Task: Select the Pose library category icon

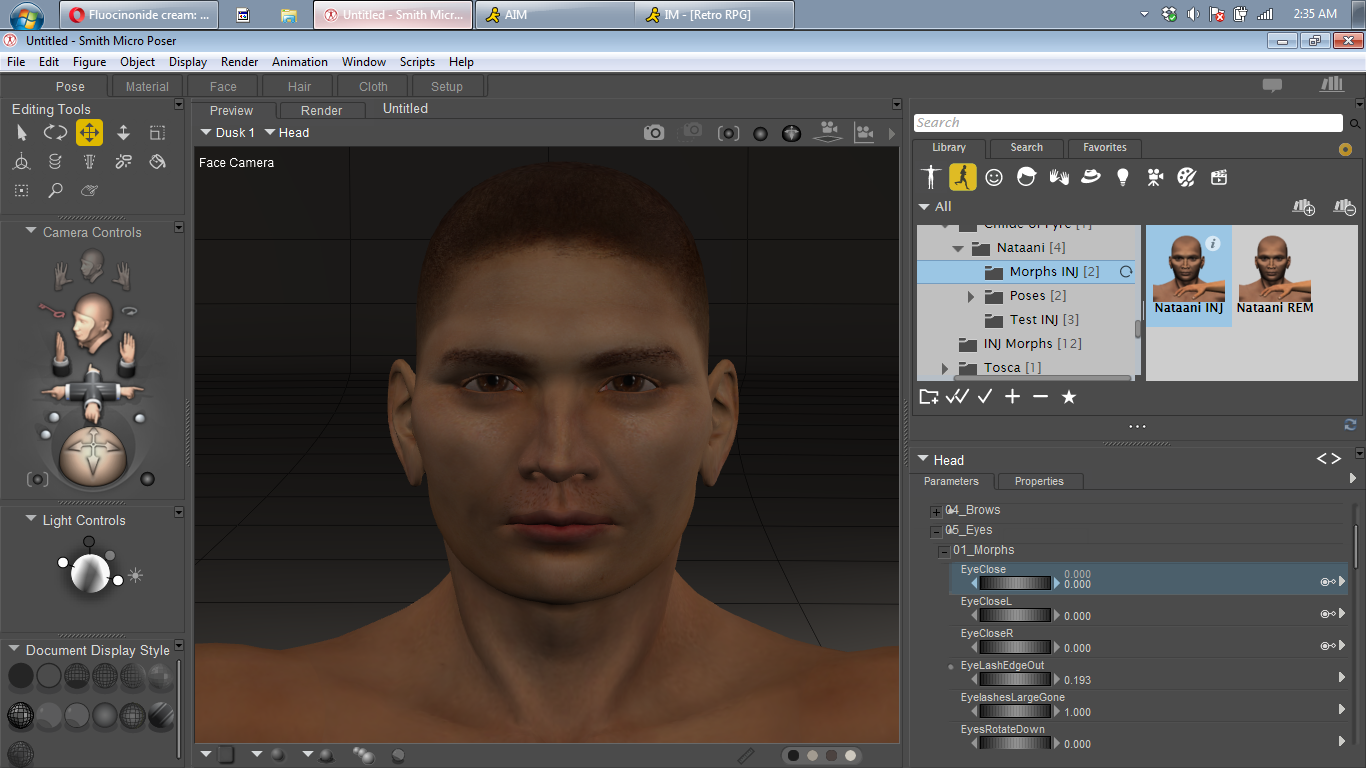Action: (963, 177)
